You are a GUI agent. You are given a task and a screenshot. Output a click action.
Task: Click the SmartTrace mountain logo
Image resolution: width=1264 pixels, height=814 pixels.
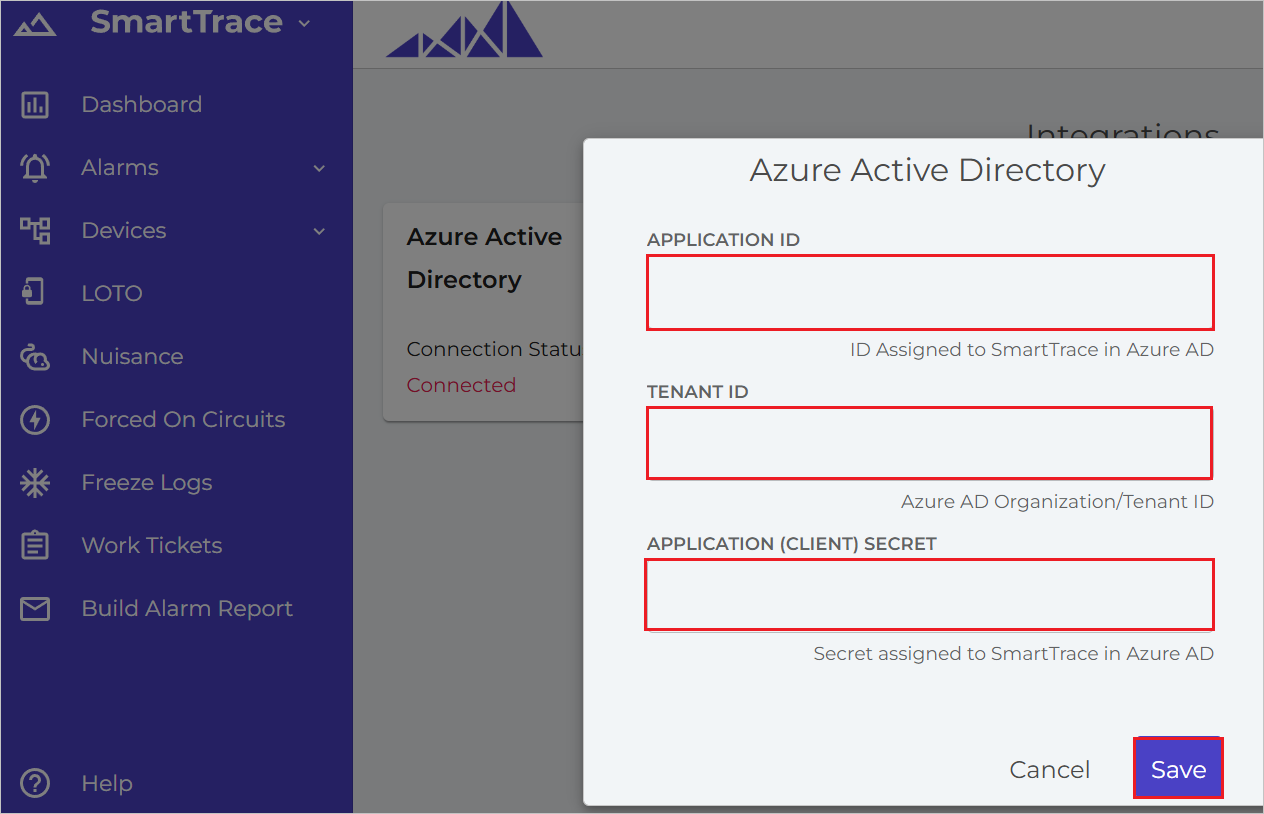coord(33,22)
